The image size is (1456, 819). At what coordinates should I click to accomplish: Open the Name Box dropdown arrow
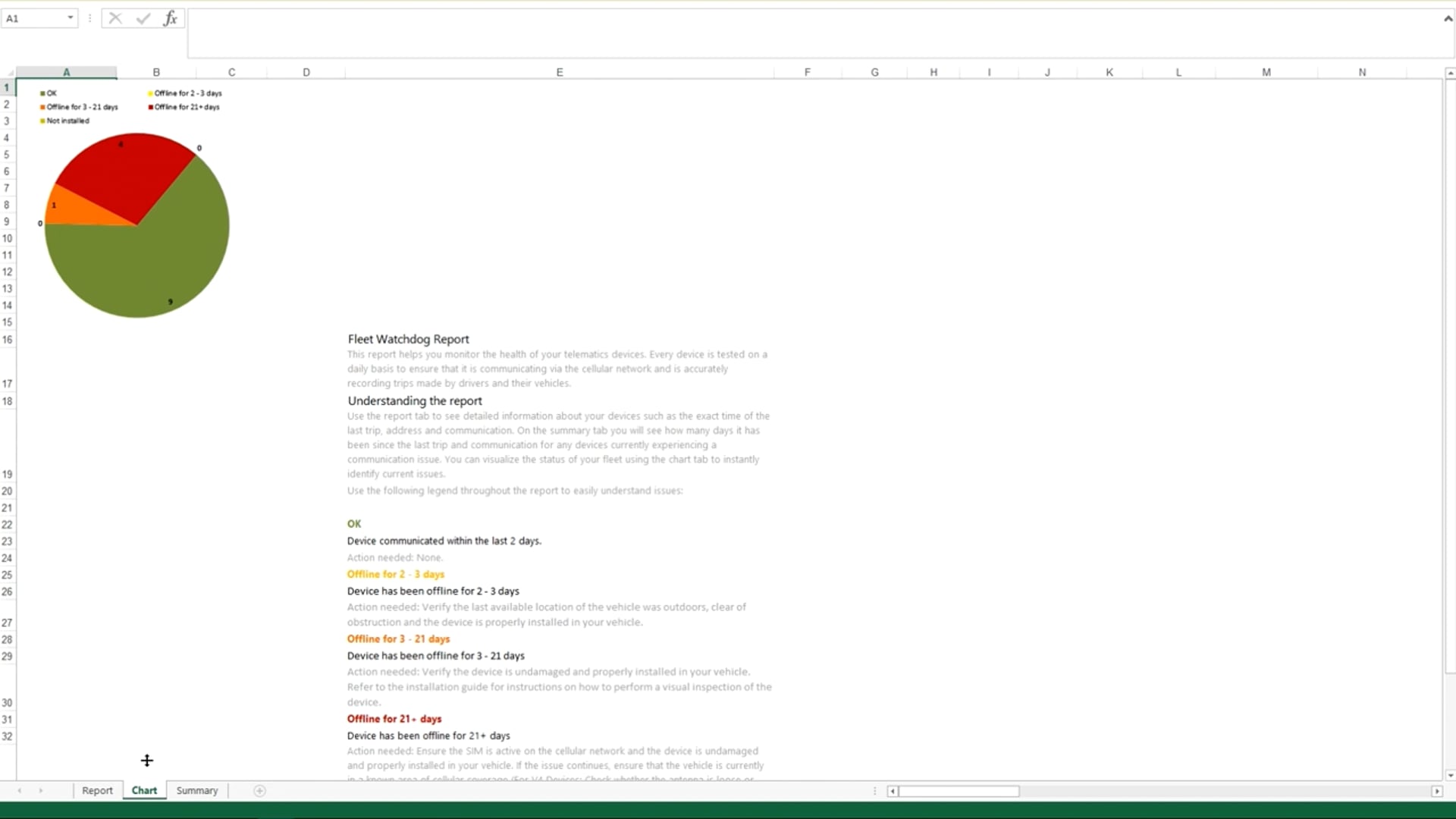coord(70,18)
